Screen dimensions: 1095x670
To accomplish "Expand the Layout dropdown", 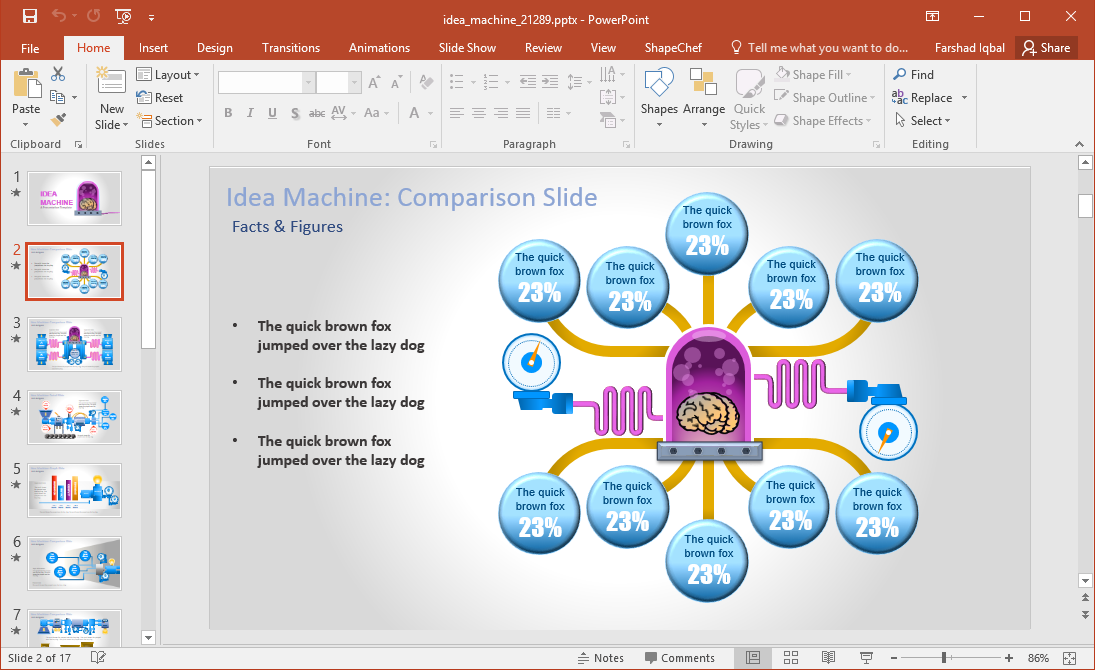I will (168, 75).
